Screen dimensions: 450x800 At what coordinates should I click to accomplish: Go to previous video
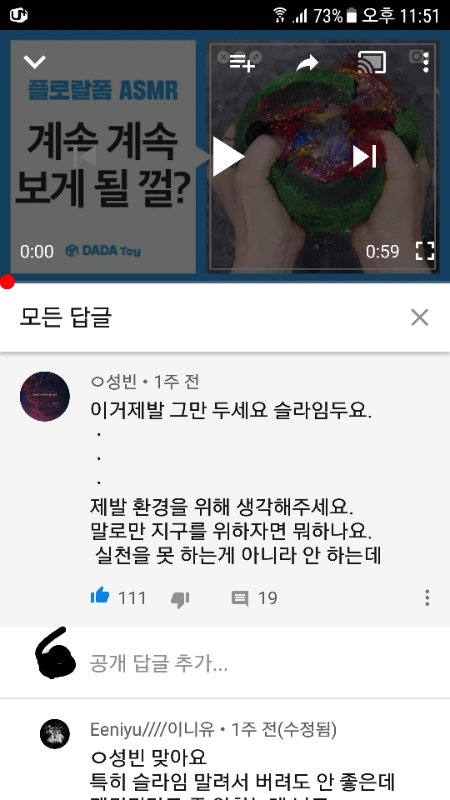click(85, 157)
